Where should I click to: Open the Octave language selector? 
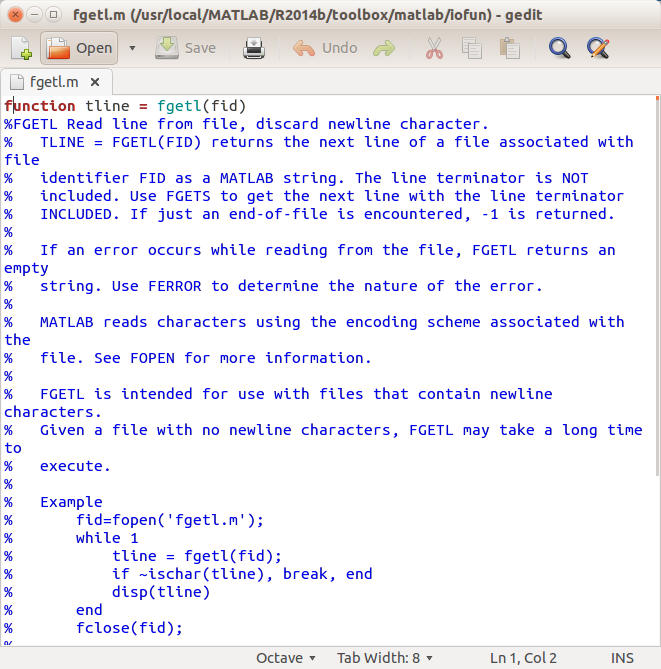(x=286, y=658)
